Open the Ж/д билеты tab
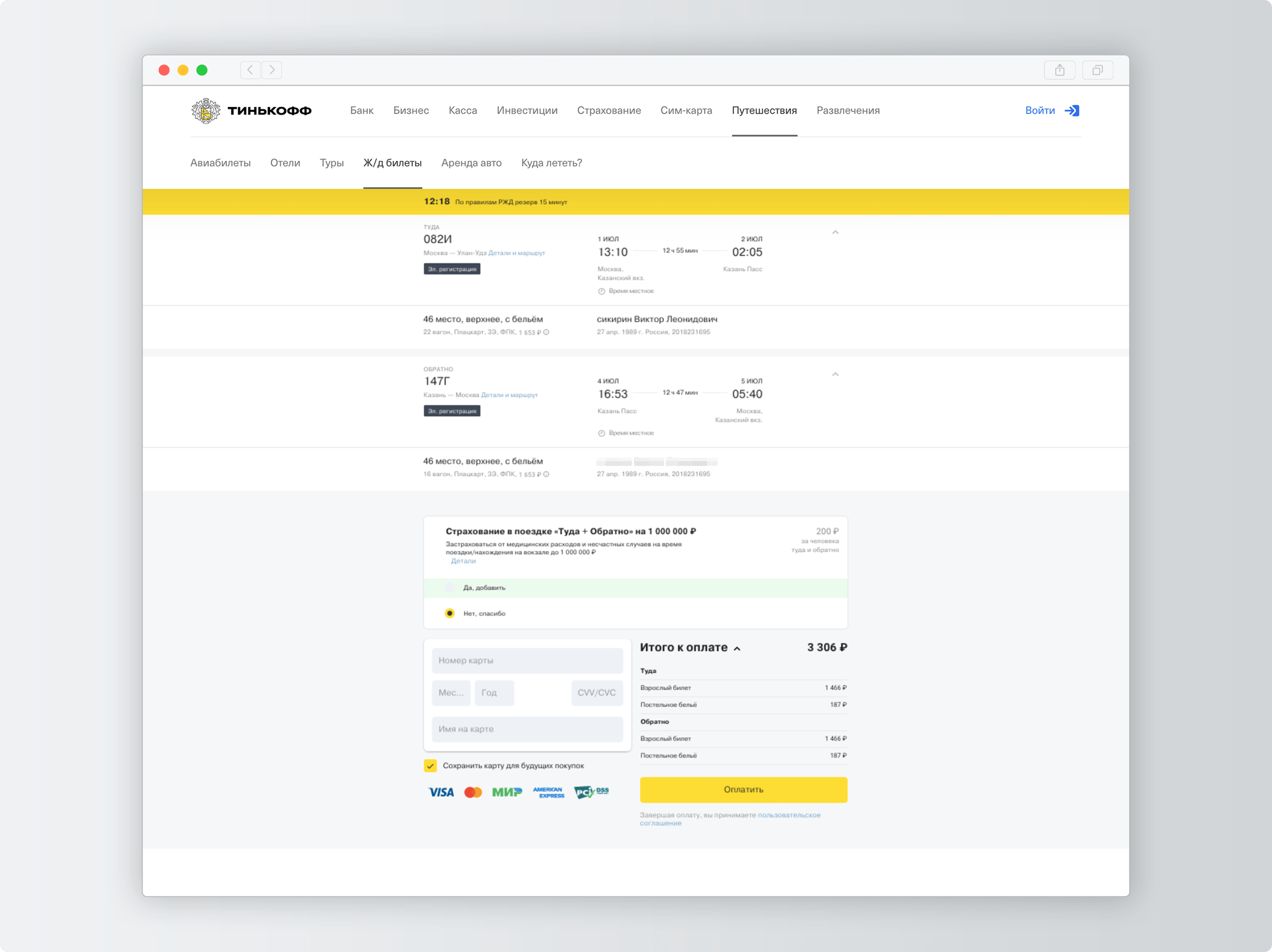 [393, 163]
